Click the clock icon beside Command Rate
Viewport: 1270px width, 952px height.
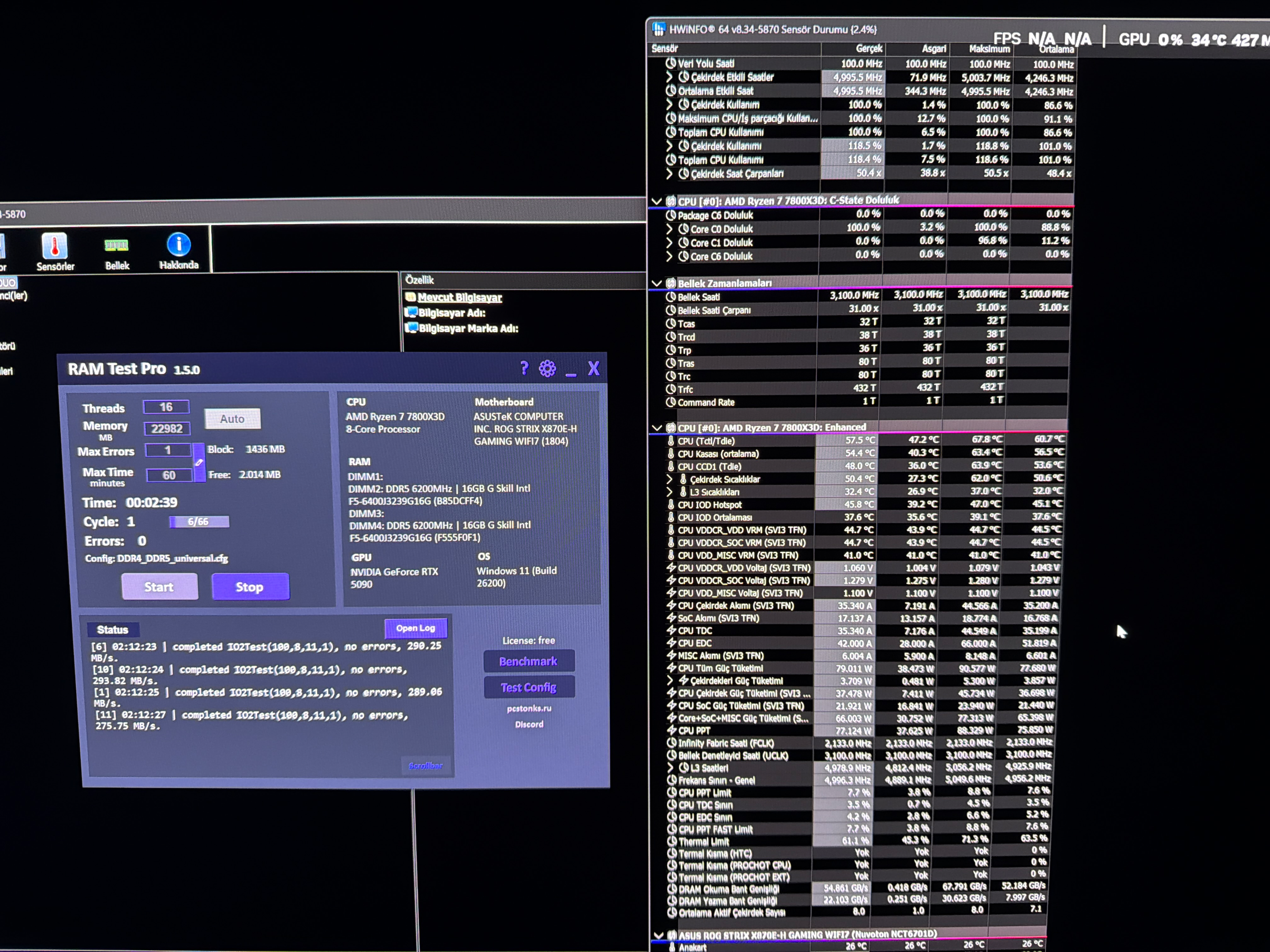pyautogui.click(x=671, y=402)
